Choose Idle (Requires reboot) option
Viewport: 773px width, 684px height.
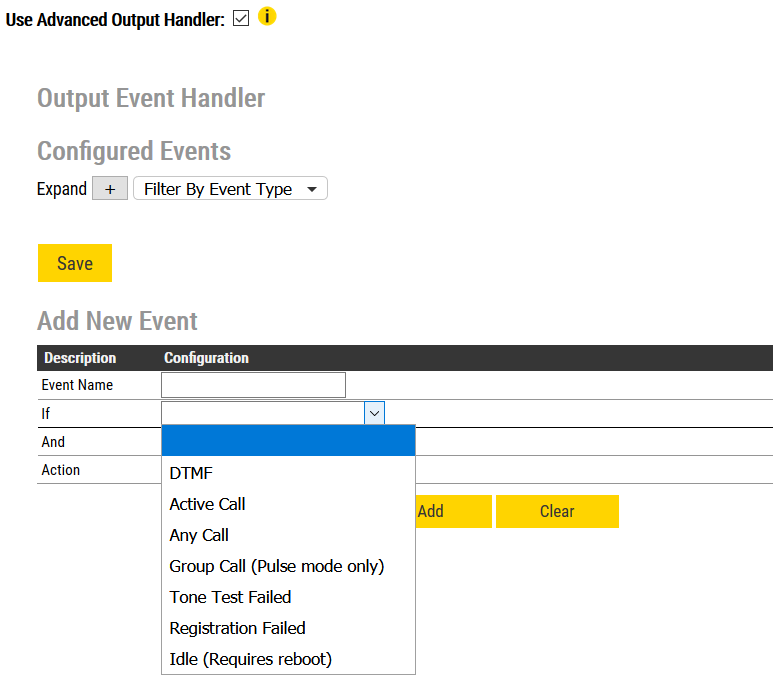250,659
